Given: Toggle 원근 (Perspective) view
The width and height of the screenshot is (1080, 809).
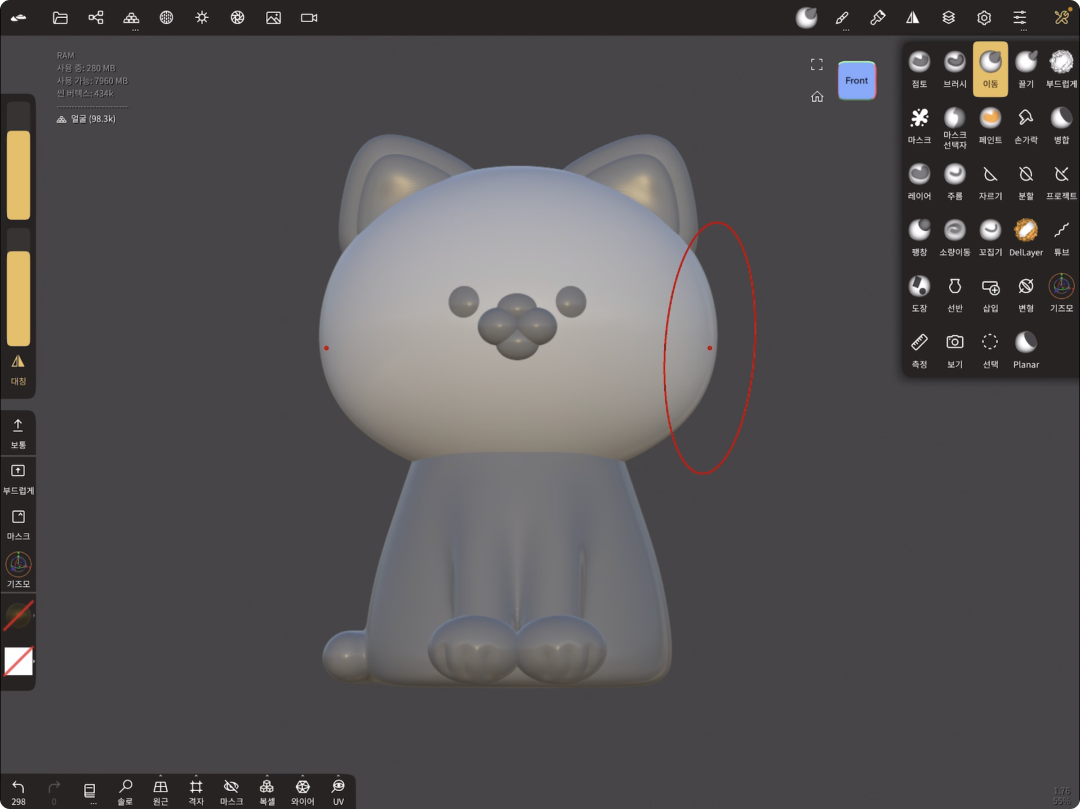Looking at the screenshot, I should 160,792.
